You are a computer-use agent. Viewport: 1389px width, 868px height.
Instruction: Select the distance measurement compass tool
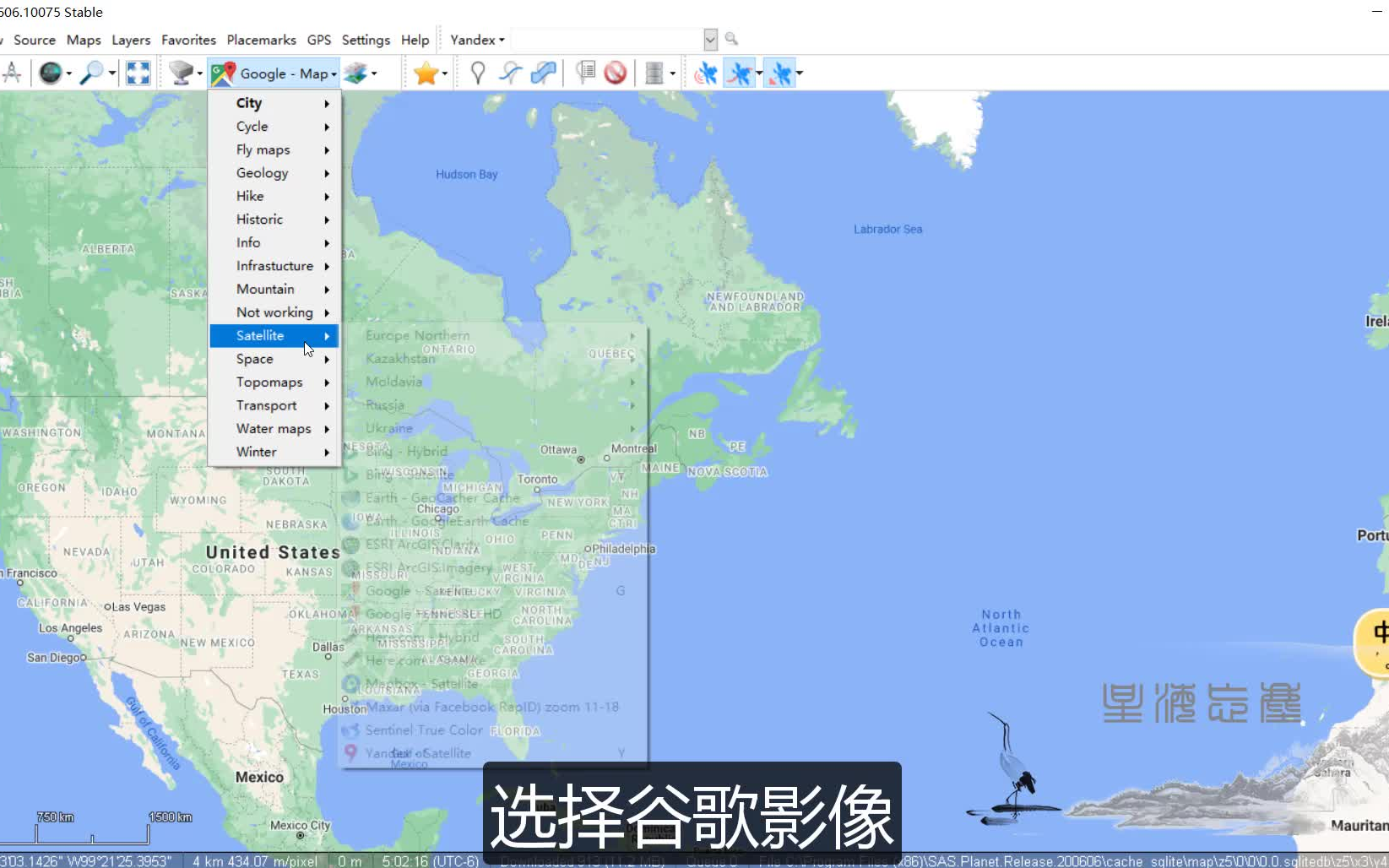coord(12,73)
